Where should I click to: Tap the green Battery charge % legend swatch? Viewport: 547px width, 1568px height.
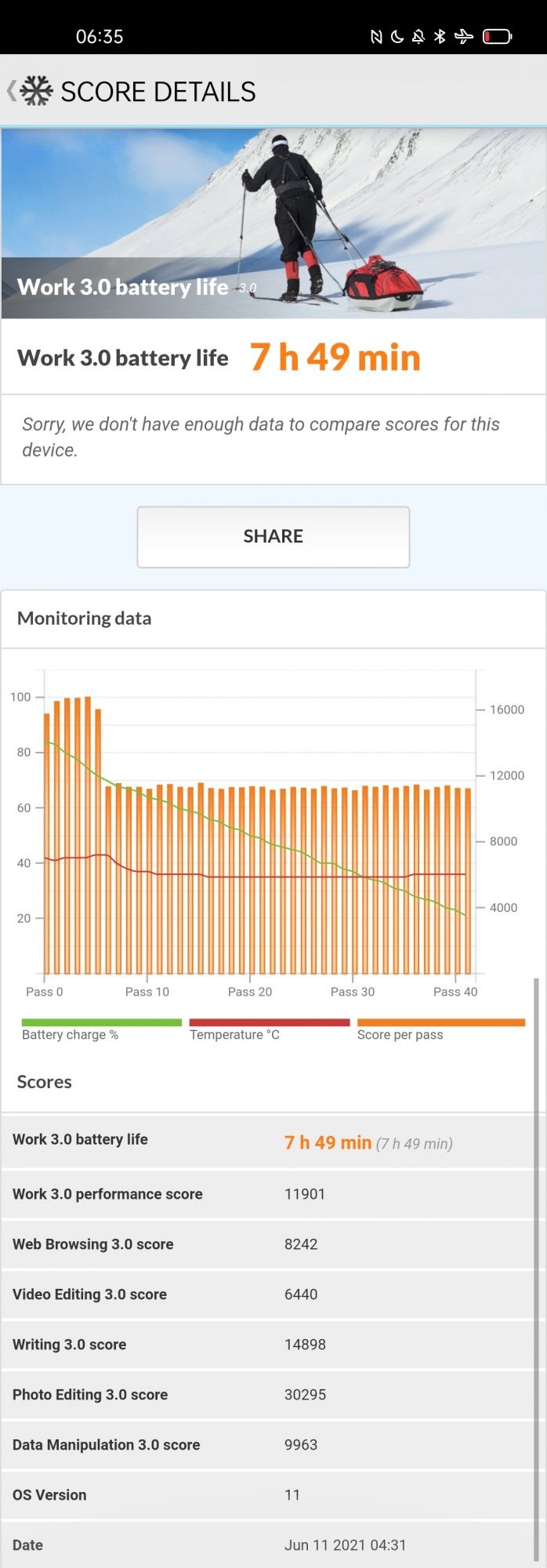pyautogui.click(x=102, y=1022)
